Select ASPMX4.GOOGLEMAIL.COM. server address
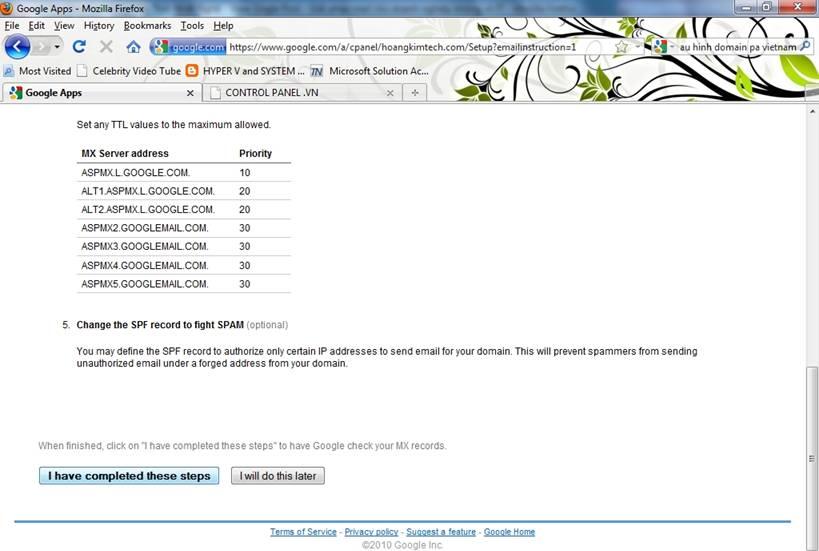819x551 pixels. coord(145,265)
